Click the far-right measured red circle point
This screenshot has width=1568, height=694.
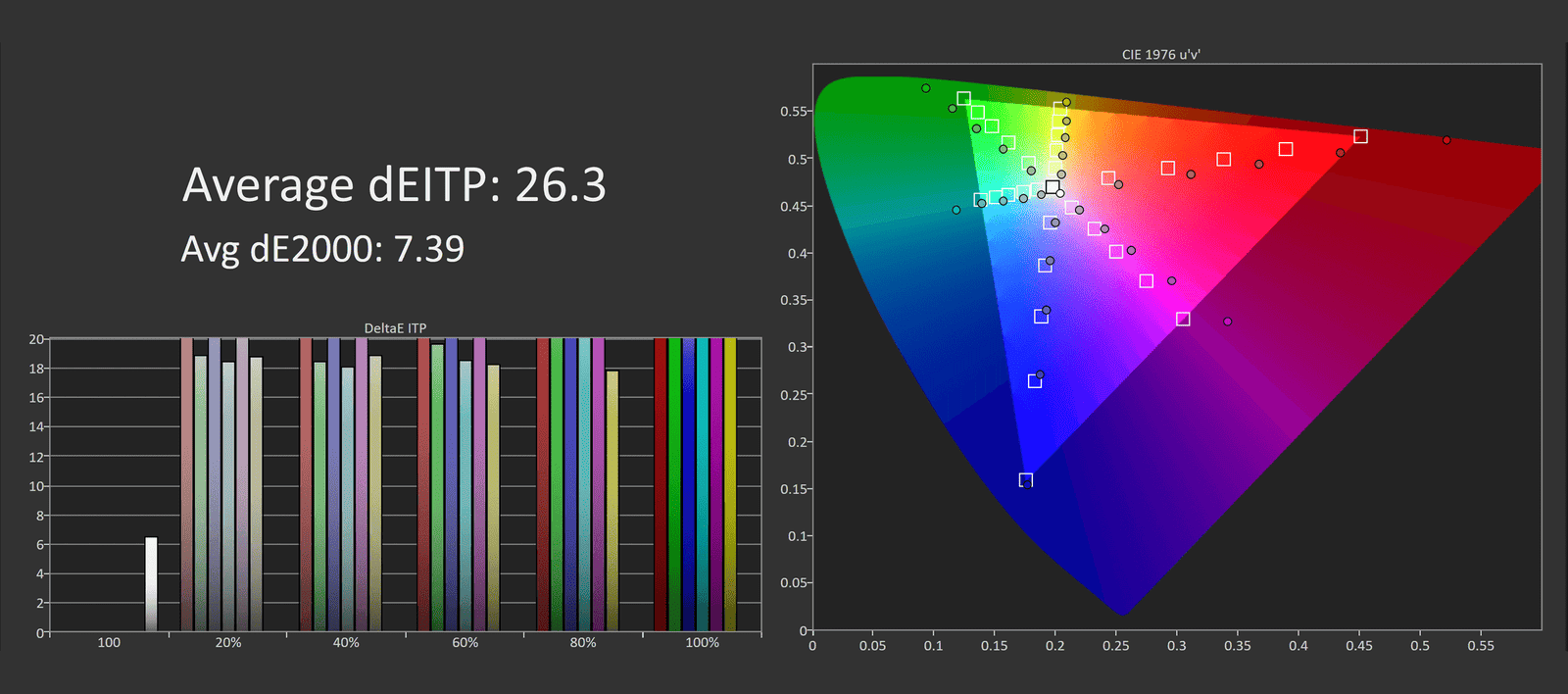pyautogui.click(x=1446, y=140)
